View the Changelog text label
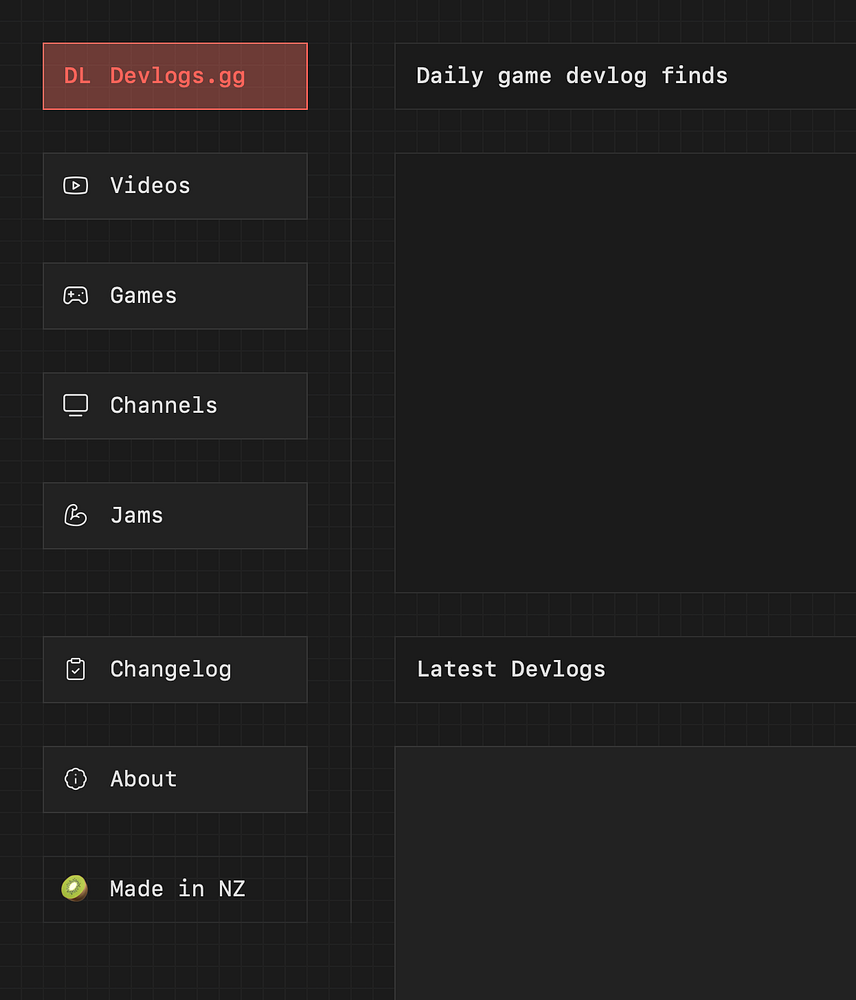This screenshot has width=856, height=1000. coord(170,670)
